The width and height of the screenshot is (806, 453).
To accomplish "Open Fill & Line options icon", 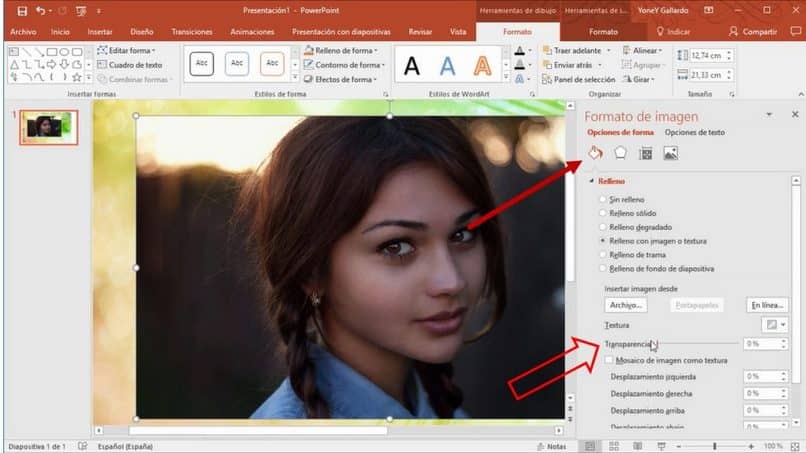I will pyautogui.click(x=595, y=153).
